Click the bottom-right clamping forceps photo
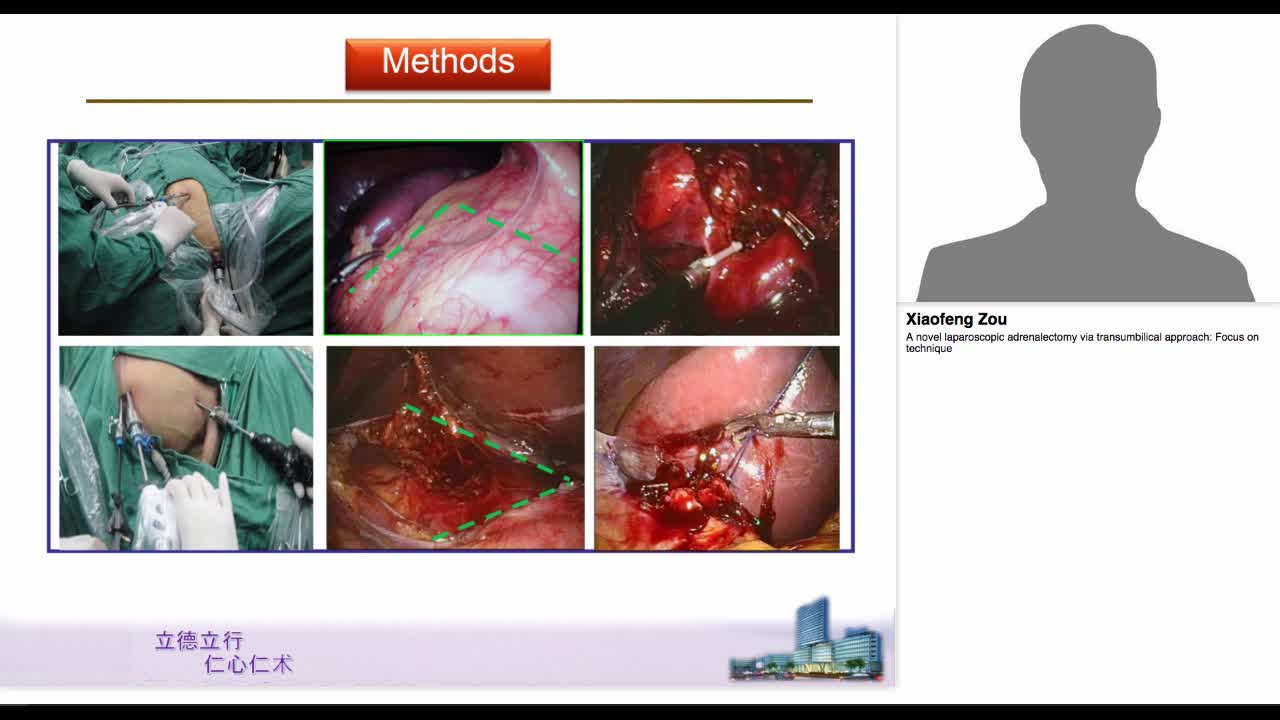Screen dimensions: 1280x720 coord(716,446)
